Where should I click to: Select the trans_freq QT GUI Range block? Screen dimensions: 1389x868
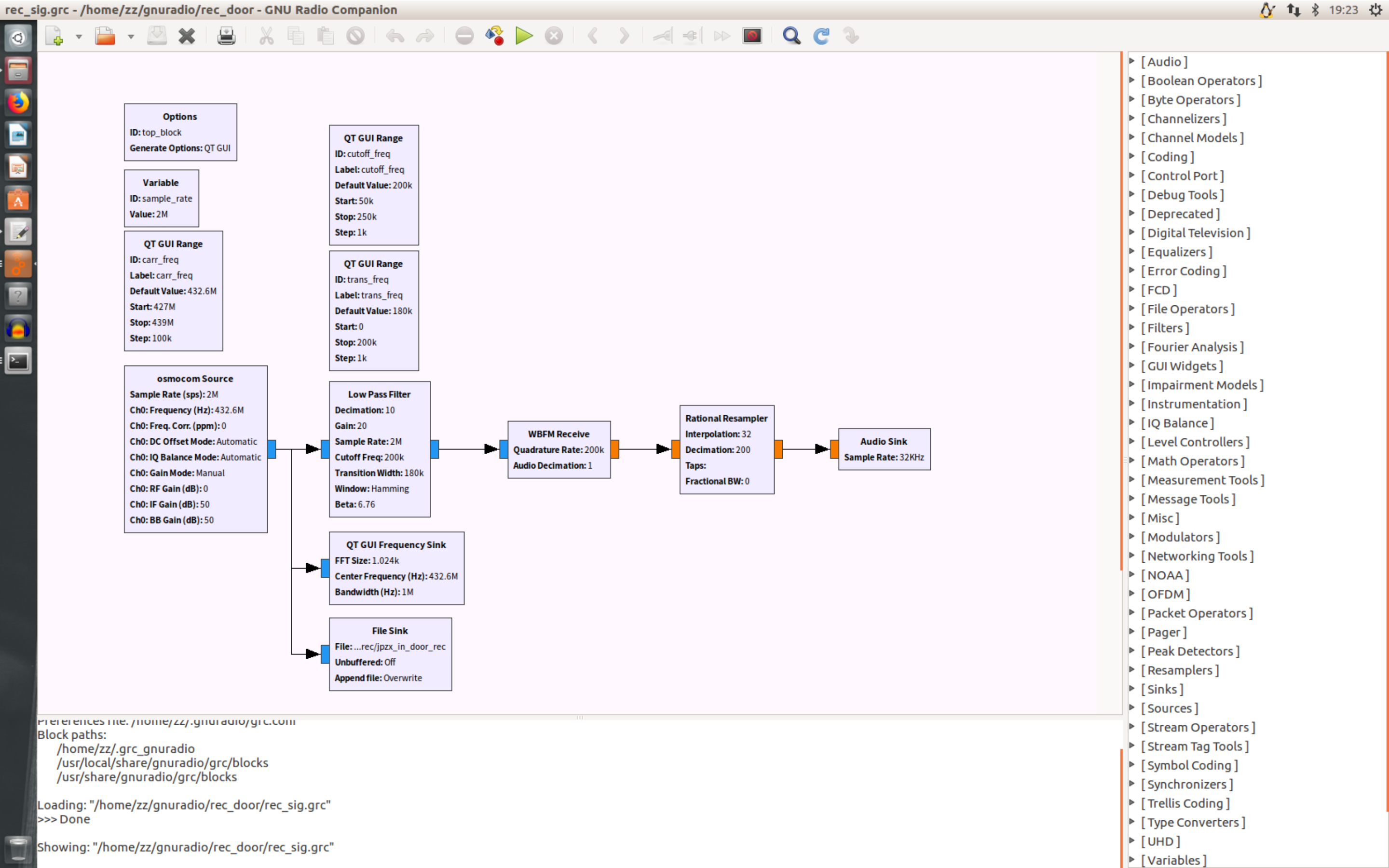[374, 311]
